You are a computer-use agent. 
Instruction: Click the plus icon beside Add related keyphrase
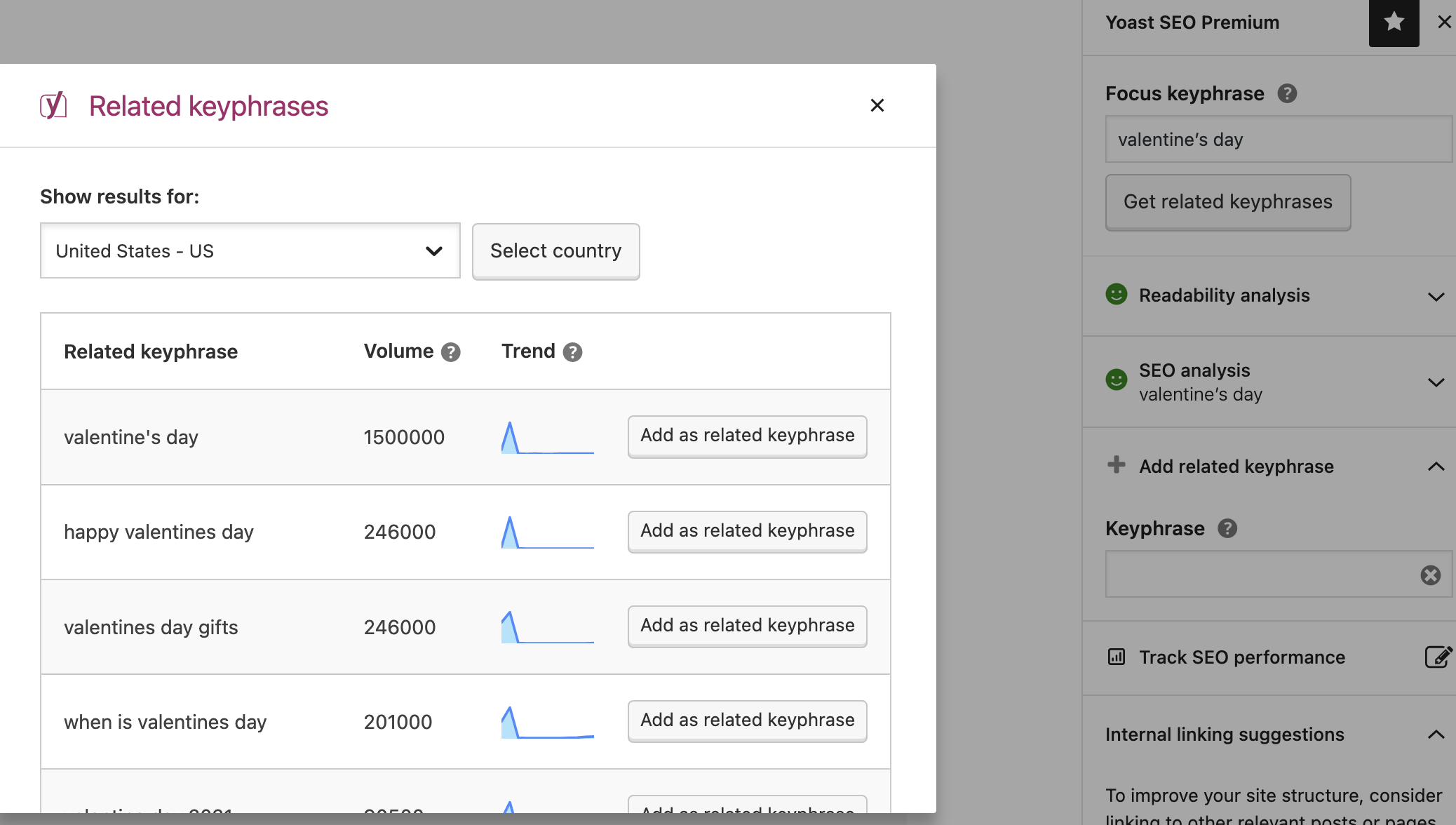(x=1117, y=464)
